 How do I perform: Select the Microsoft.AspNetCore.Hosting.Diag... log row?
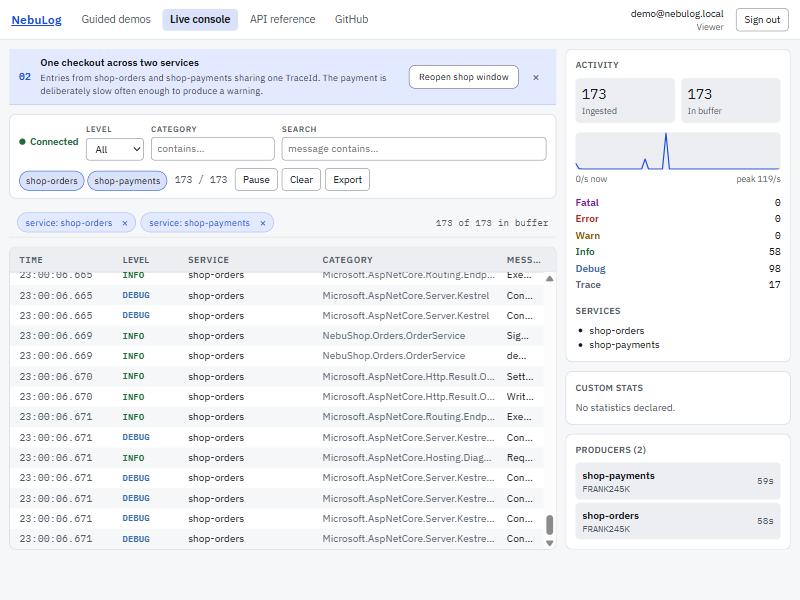tap(277, 458)
